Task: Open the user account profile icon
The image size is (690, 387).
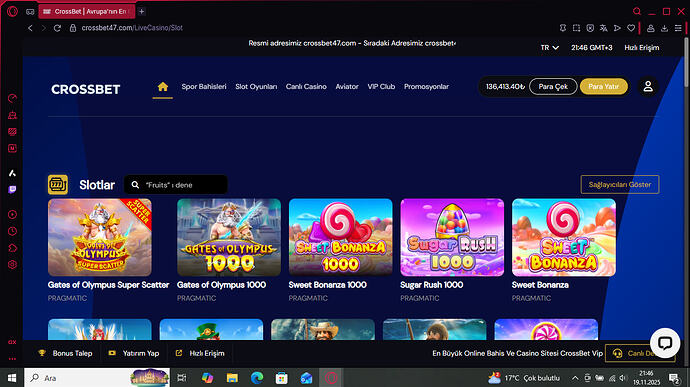Action: [x=648, y=86]
